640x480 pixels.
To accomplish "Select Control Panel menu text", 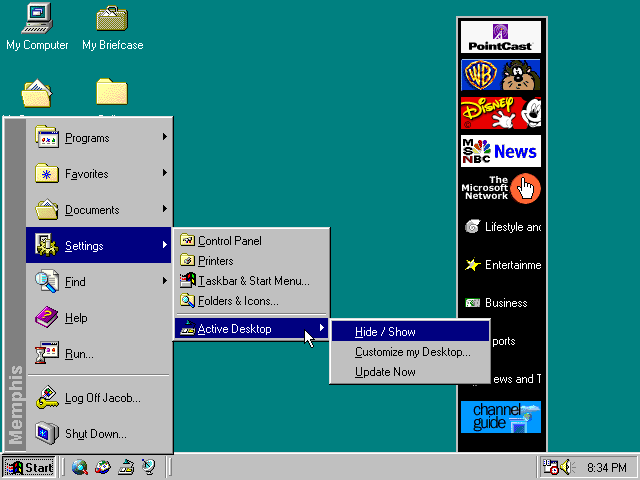I will (230, 241).
